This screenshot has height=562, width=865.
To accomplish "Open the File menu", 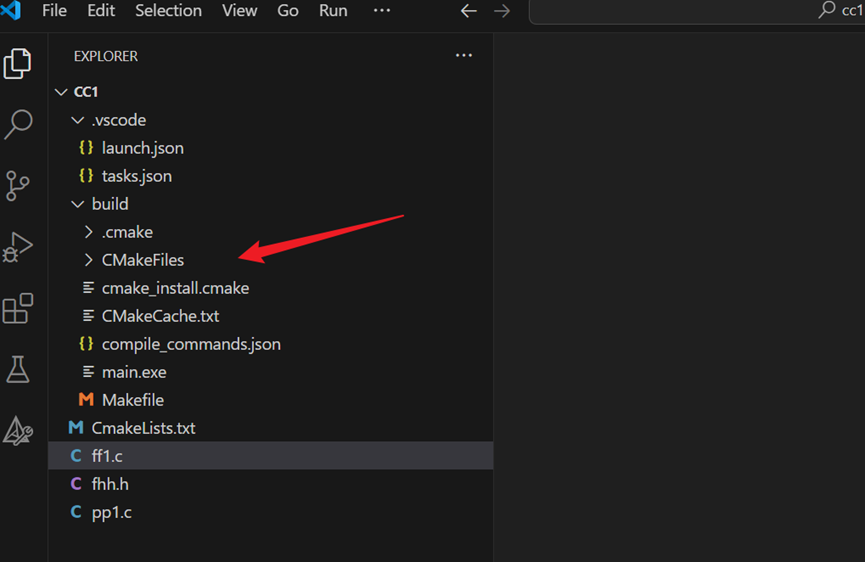I will coord(54,10).
